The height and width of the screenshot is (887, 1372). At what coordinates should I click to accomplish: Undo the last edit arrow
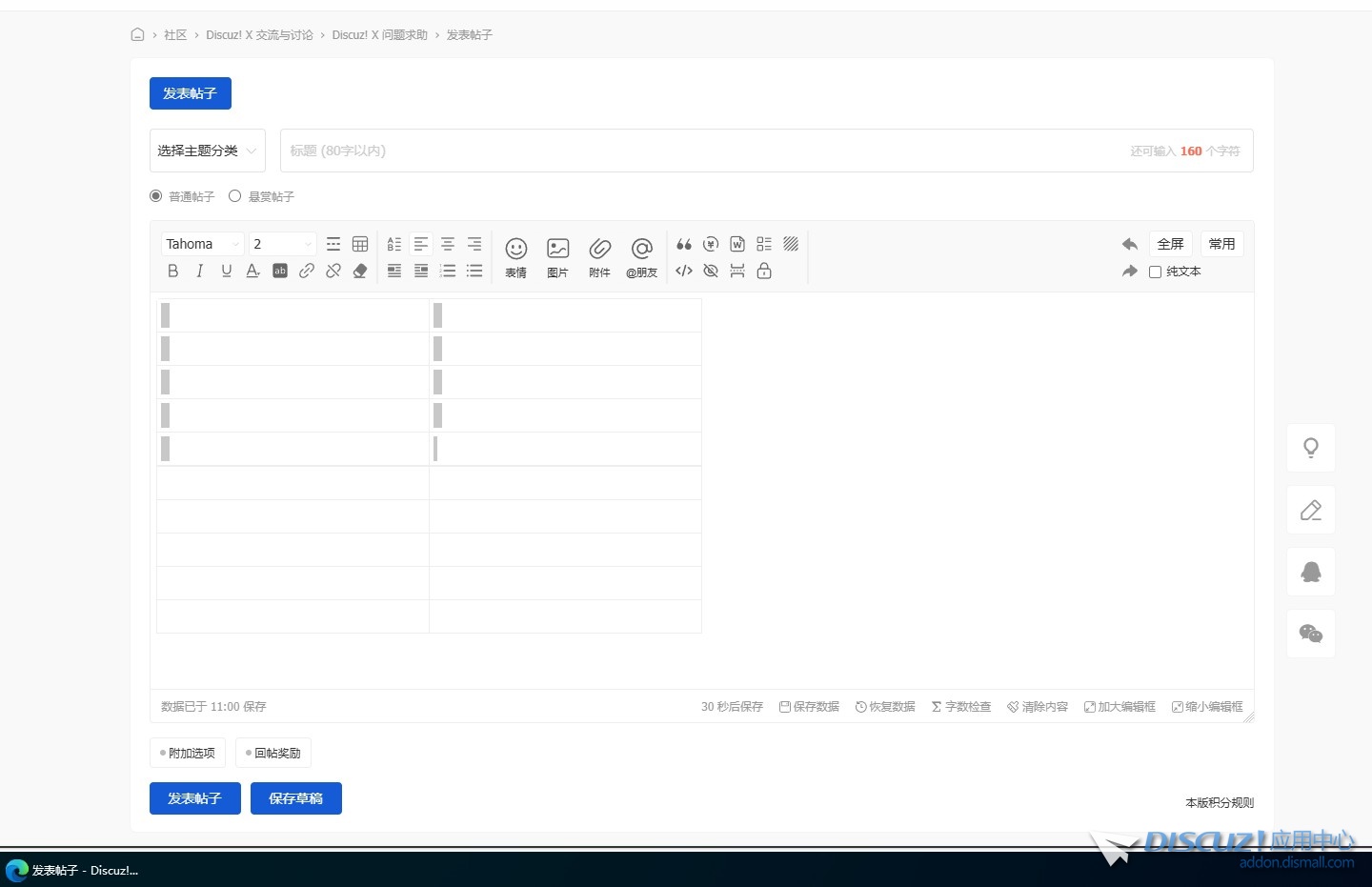pyautogui.click(x=1129, y=244)
